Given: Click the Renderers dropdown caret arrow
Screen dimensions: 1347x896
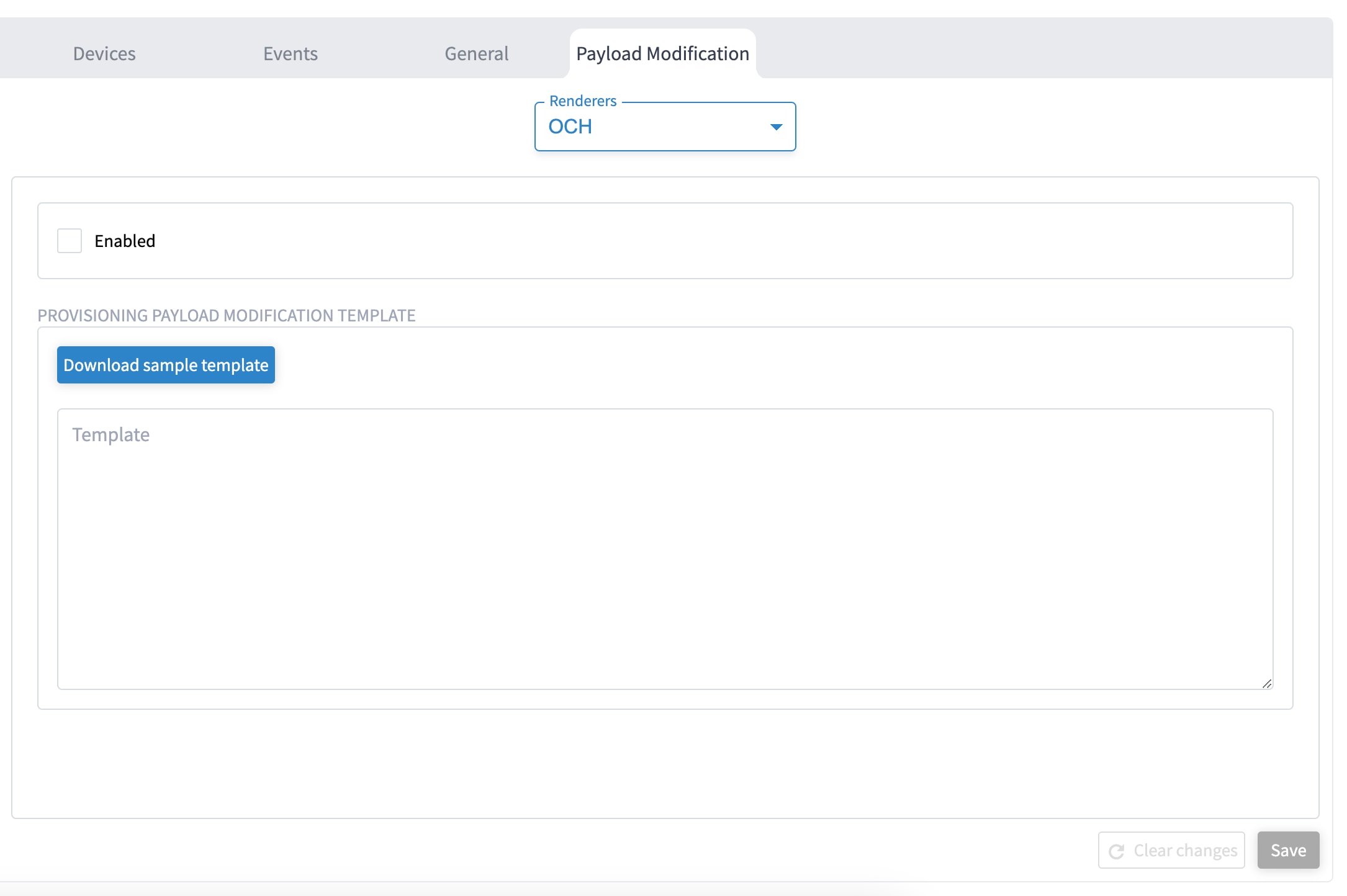Looking at the screenshot, I should pyautogui.click(x=776, y=127).
